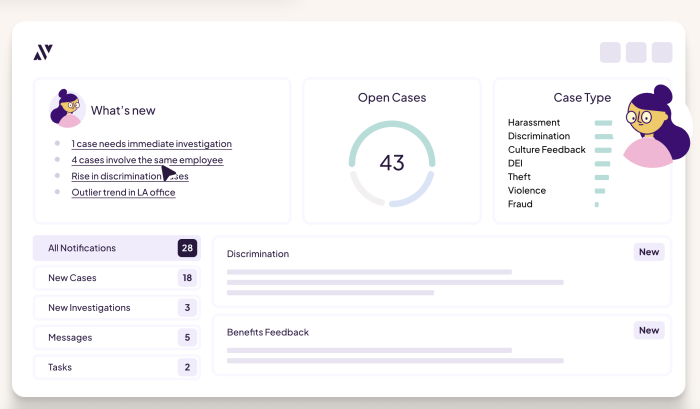Open 'Outlier trend in LA office' link
Image resolution: width=700 pixels, height=409 pixels.
point(123,192)
